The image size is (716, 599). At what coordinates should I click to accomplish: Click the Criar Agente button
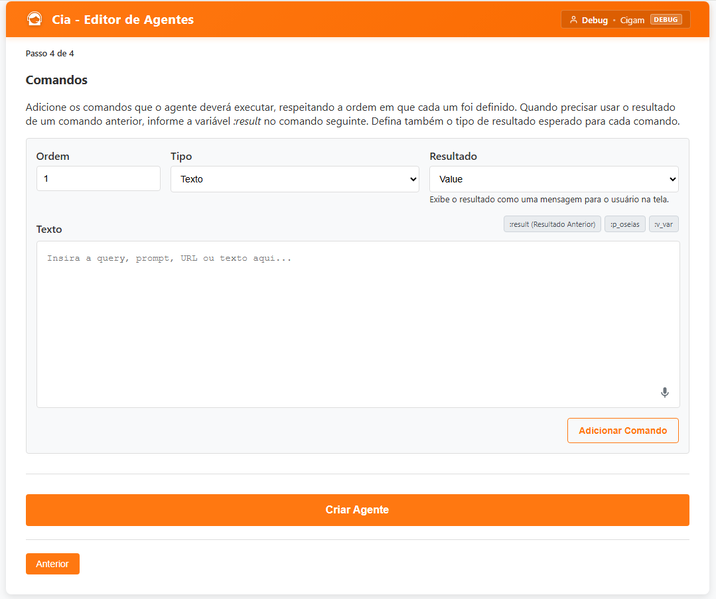358,510
